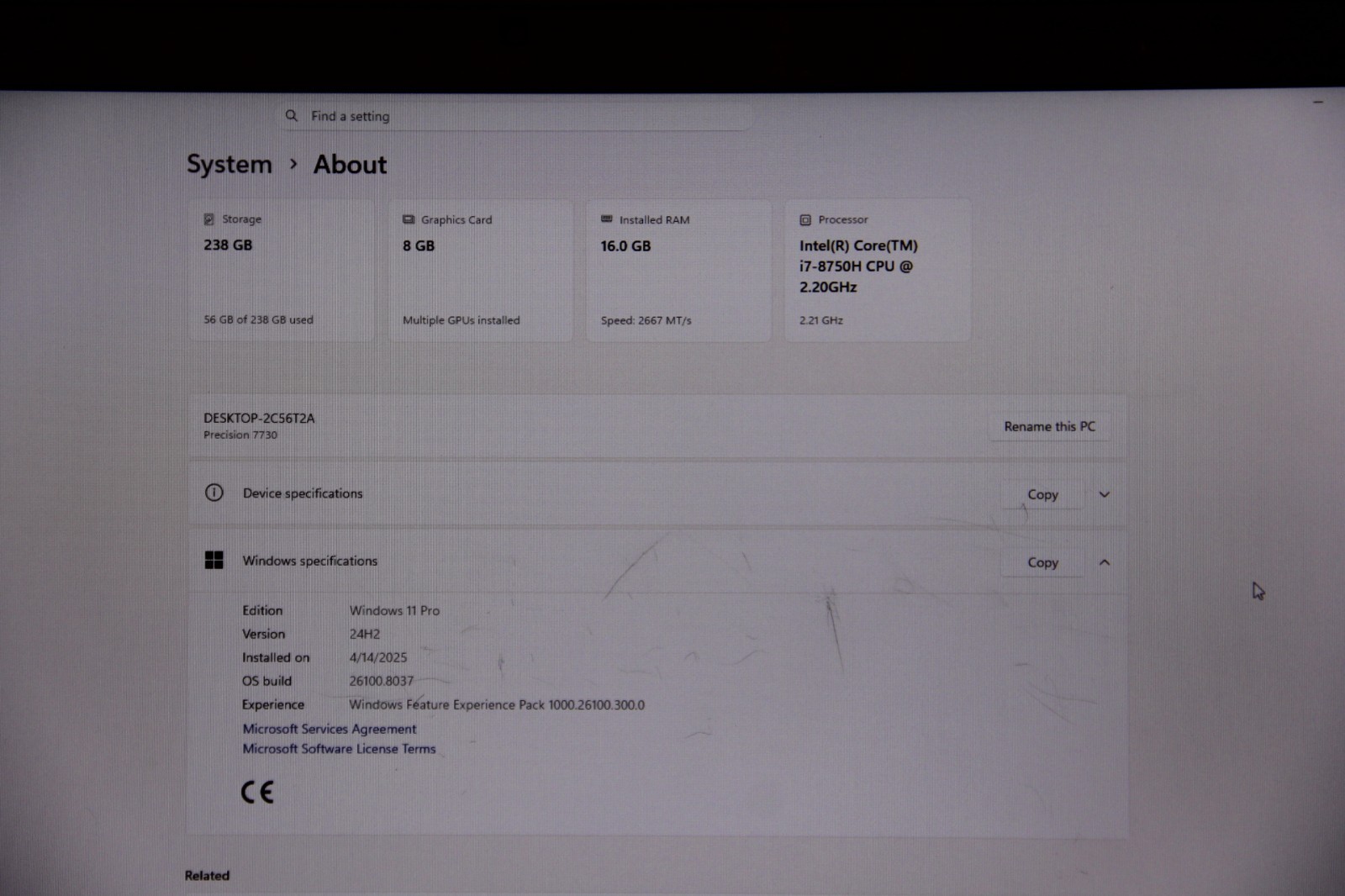Click the search magnifier icon

[292, 116]
